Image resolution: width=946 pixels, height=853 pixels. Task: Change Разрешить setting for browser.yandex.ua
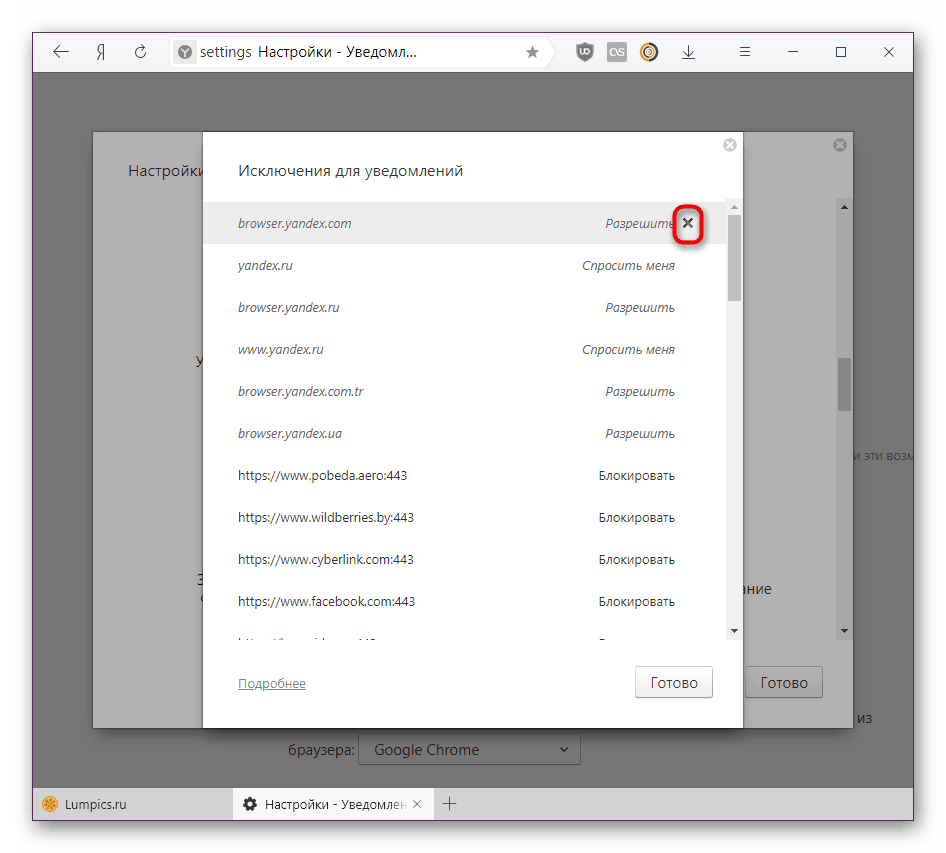640,434
